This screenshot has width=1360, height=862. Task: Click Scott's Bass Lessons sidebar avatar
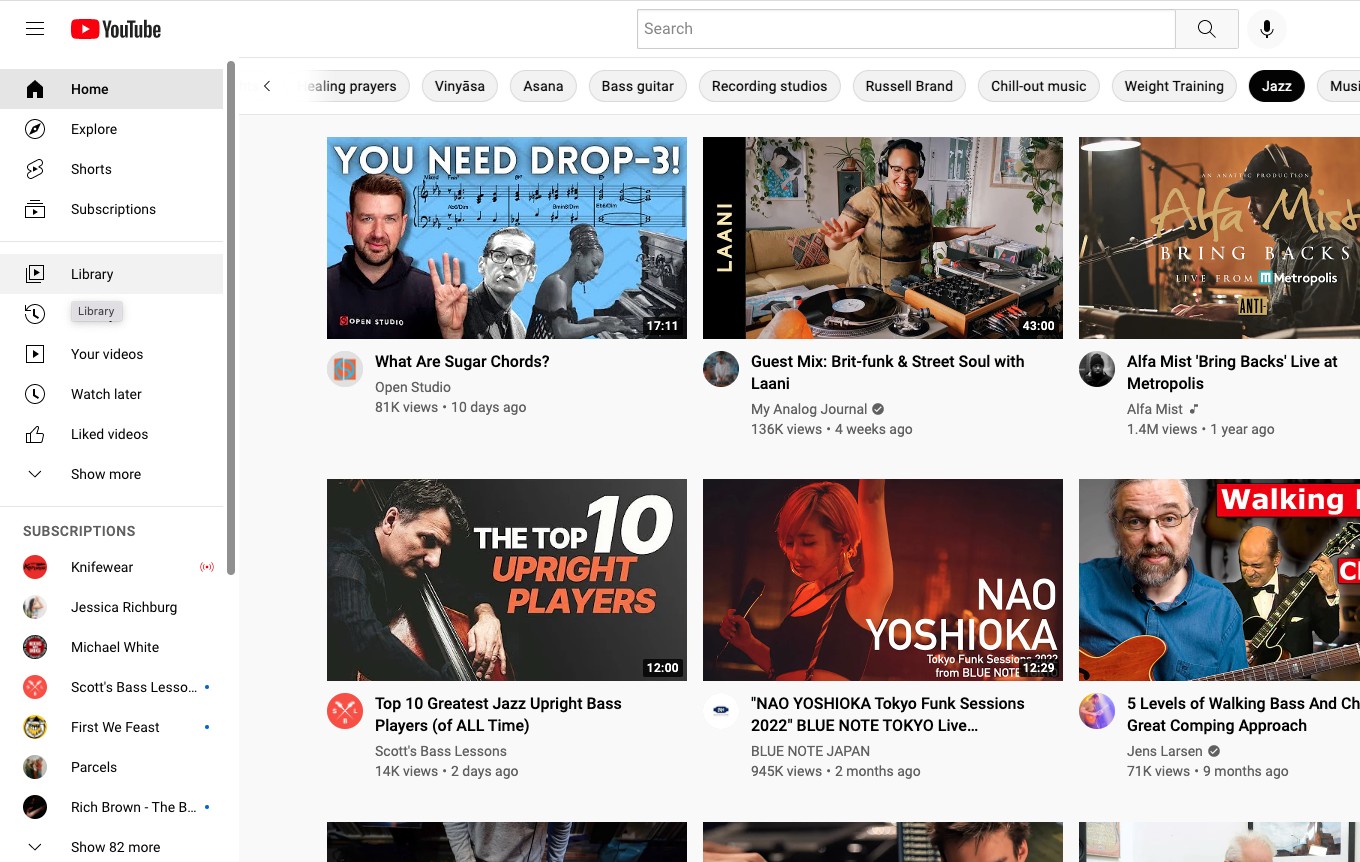coord(35,687)
